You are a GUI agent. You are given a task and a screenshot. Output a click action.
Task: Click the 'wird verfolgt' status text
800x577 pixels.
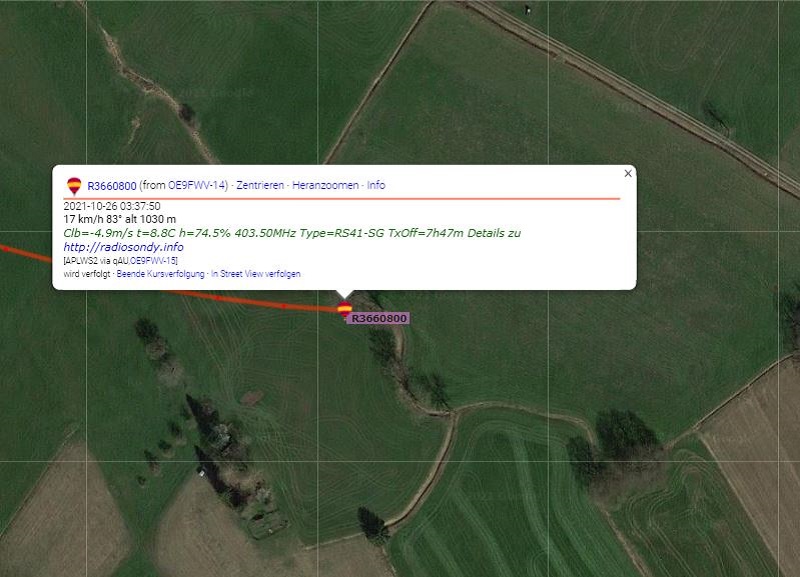coord(87,274)
